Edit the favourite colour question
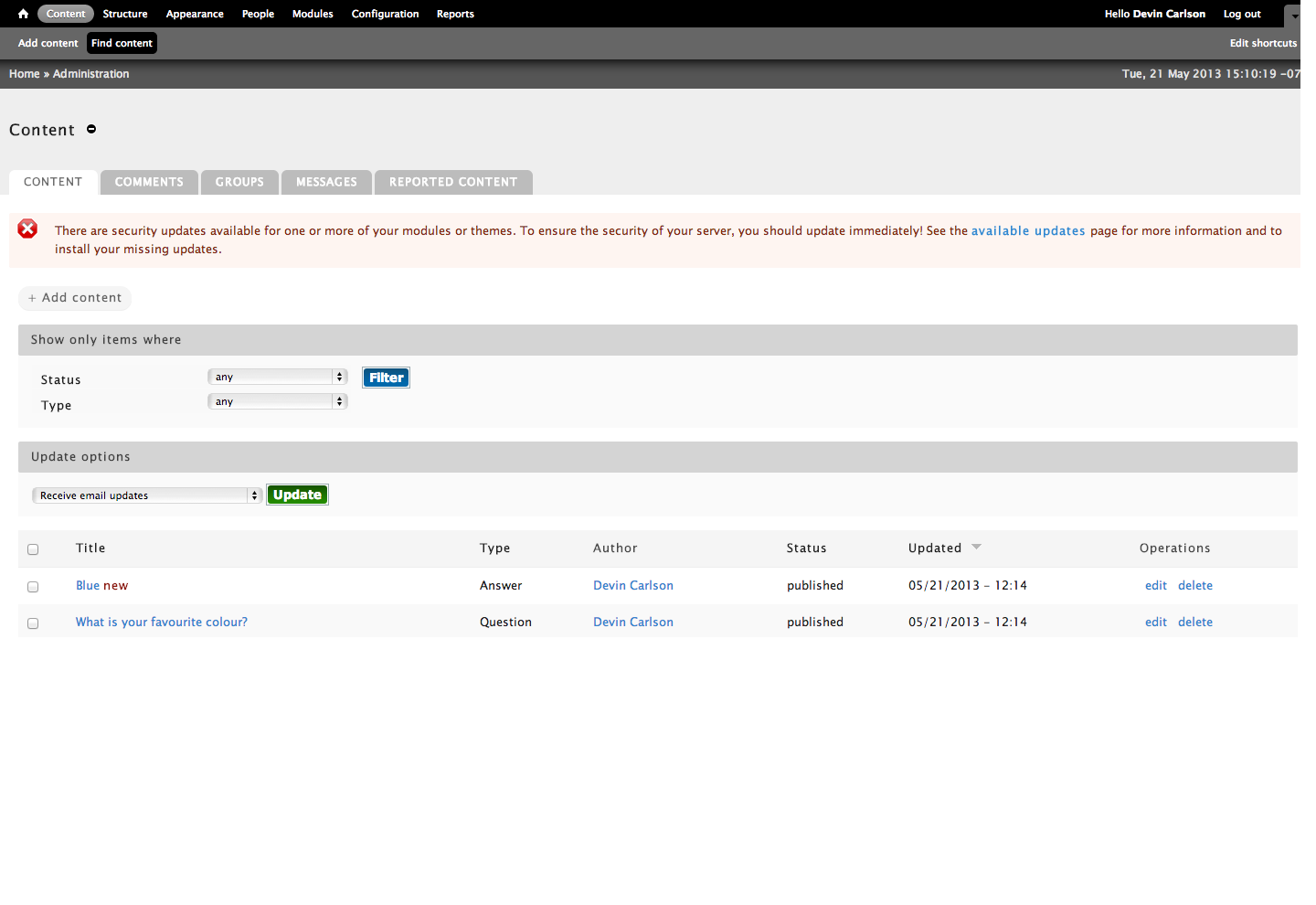The width and height of the screenshot is (1316, 905). click(x=1156, y=623)
